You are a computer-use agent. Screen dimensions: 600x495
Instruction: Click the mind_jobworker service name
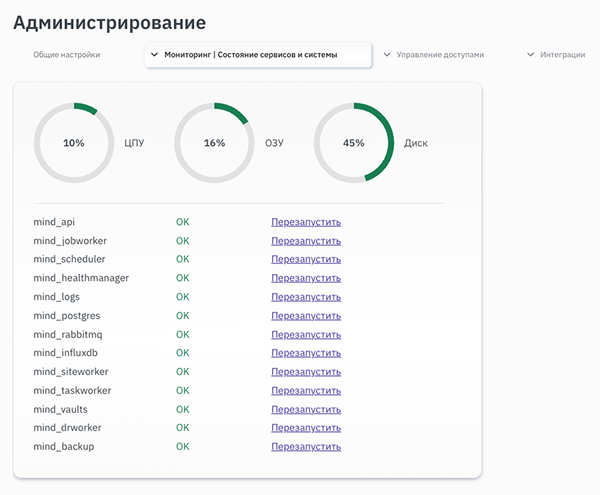tap(70, 241)
